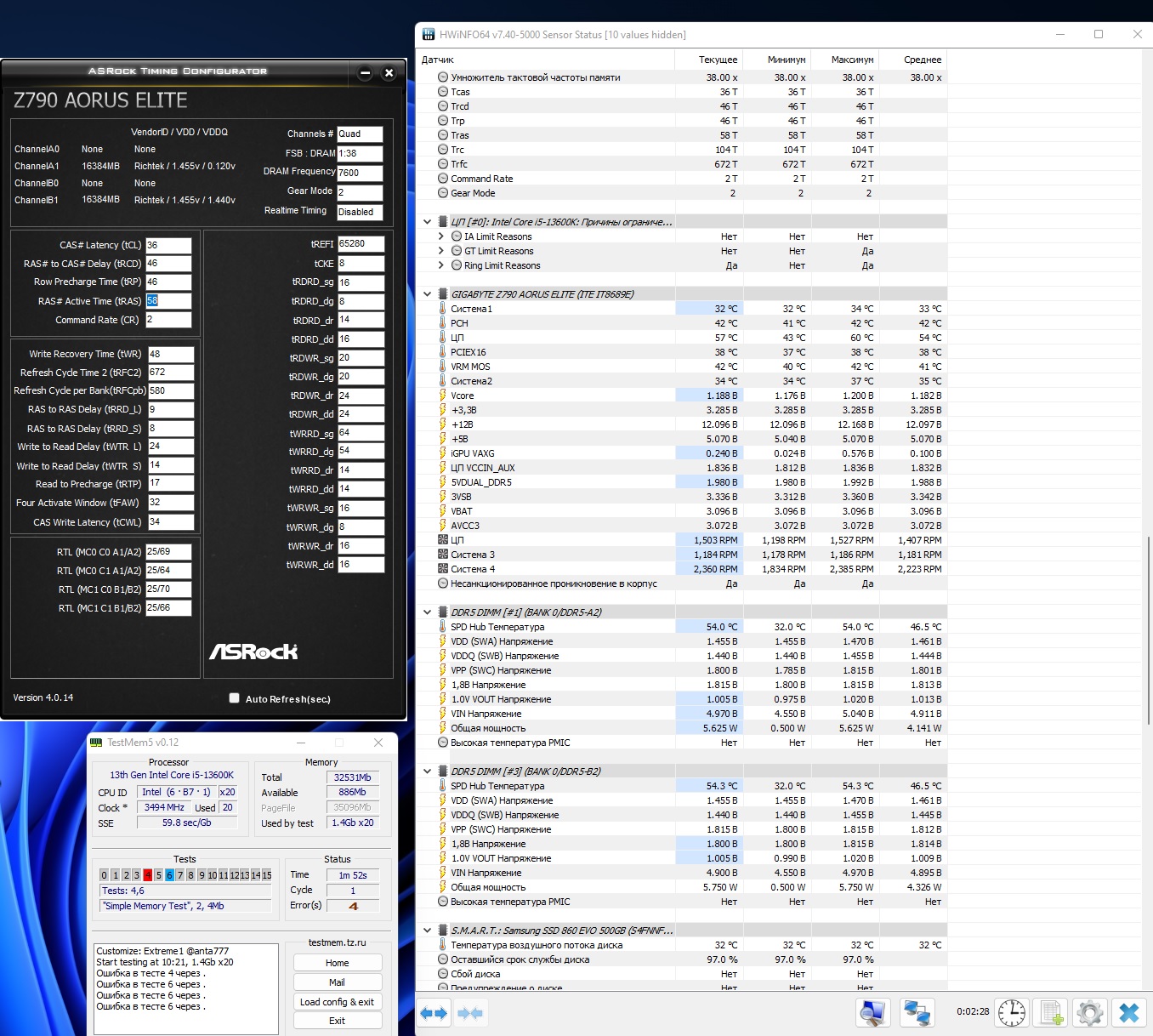The image size is (1153, 1036).
Task: Click the collapse columns arrows icon in HWiNFO
Action: (x=470, y=1013)
